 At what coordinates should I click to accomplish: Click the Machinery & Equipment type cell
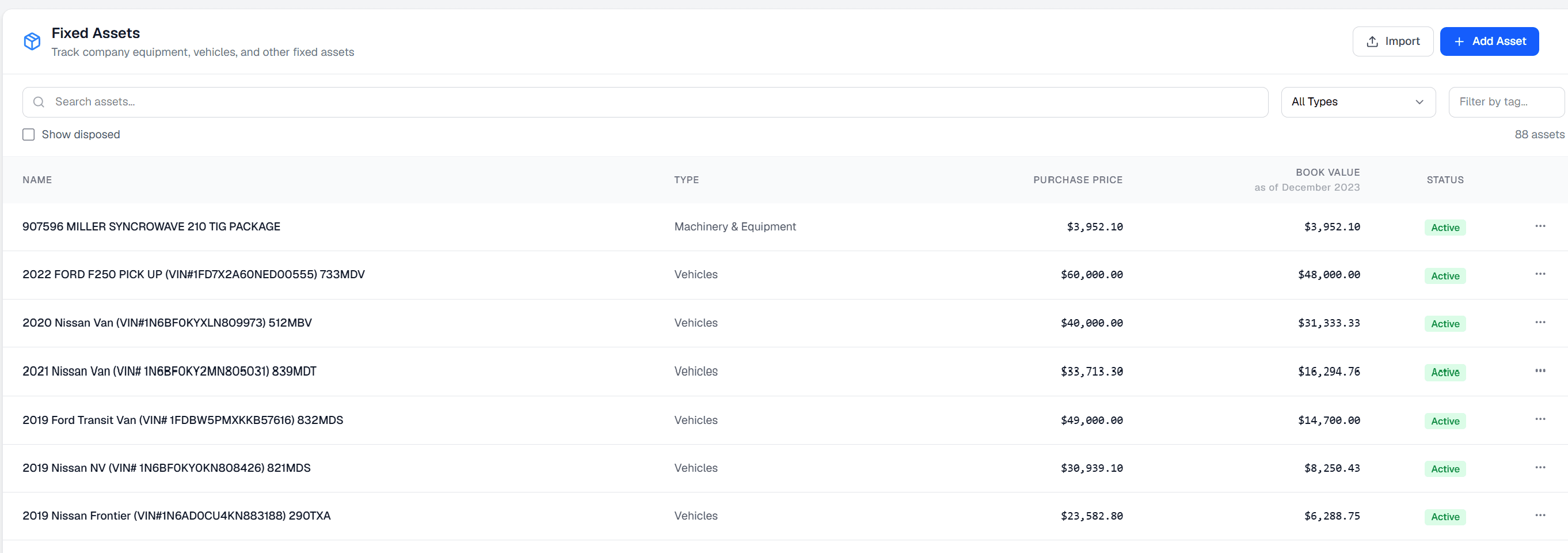tap(734, 226)
